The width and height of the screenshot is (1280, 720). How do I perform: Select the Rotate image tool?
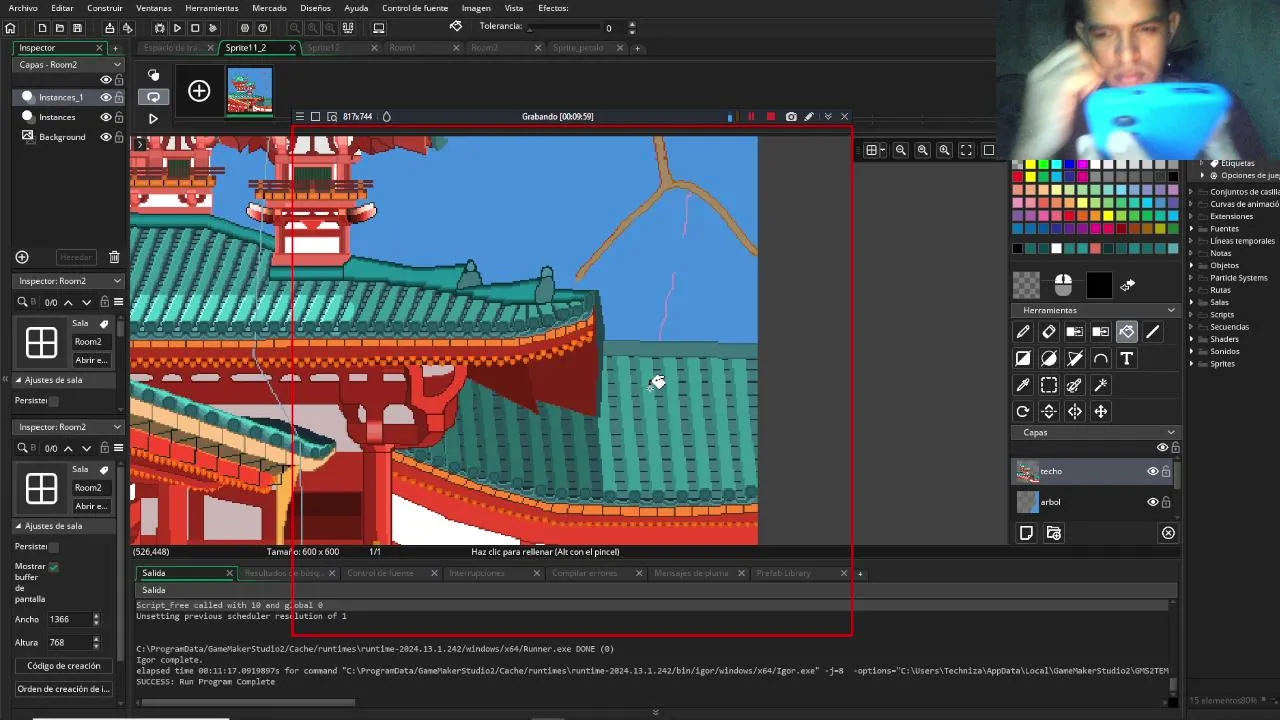pyautogui.click(x=1023, y=411)
